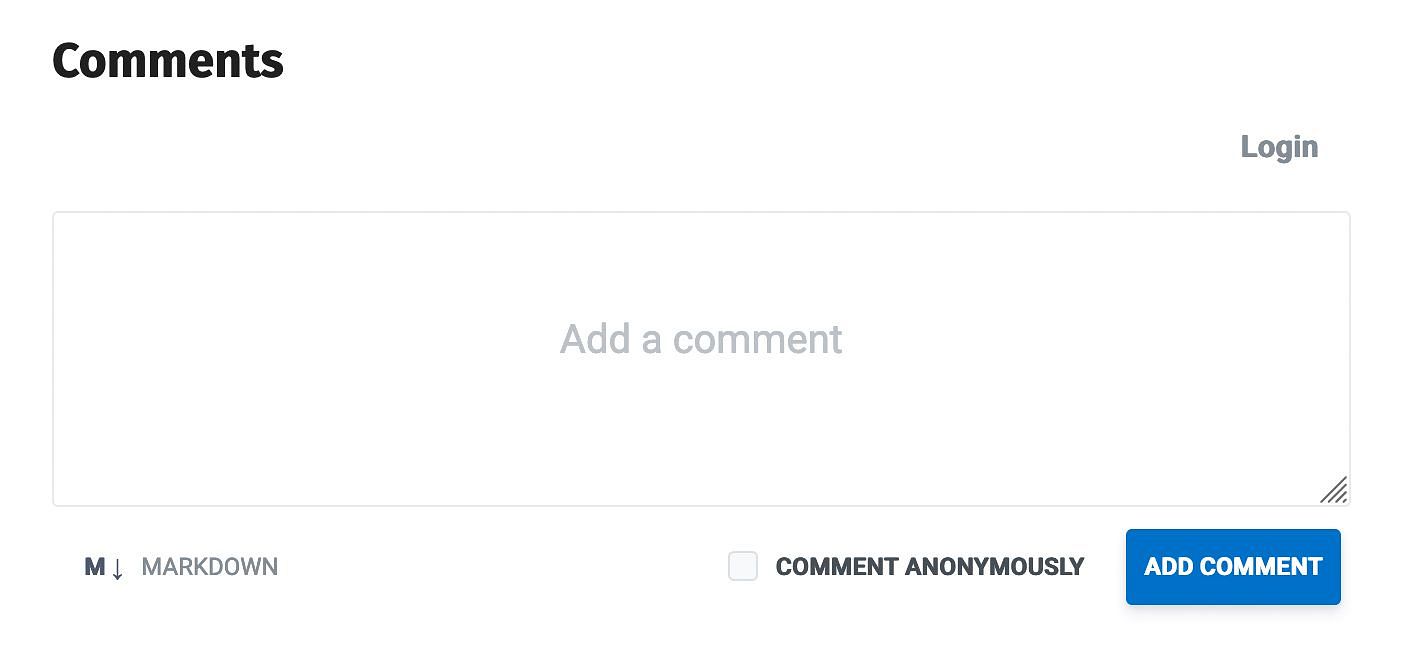Screen dimensions: 1404x646
Task: Open Login link above comment box
Action: click(x=1279, y=147)
